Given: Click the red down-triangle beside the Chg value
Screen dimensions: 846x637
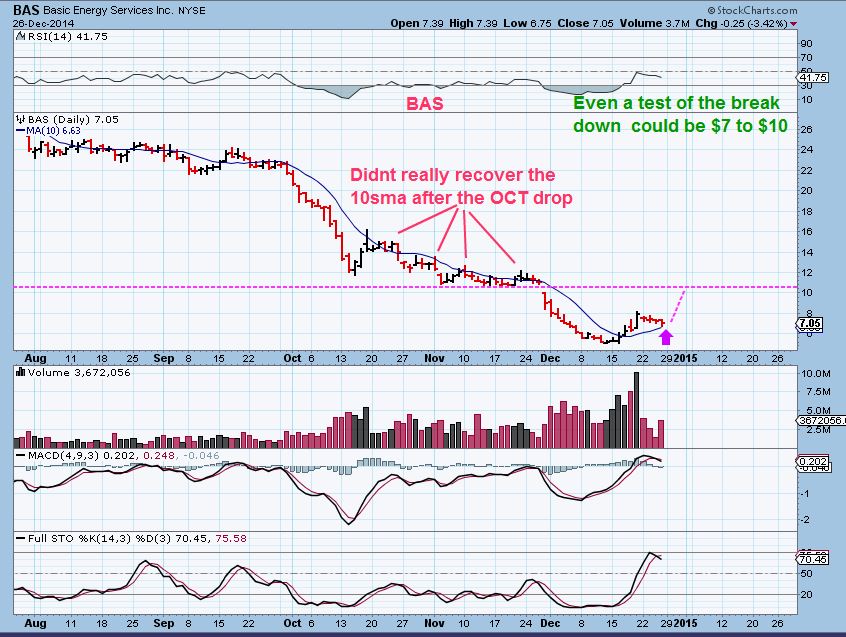Looking at the screenshot, I should point(794,24).
